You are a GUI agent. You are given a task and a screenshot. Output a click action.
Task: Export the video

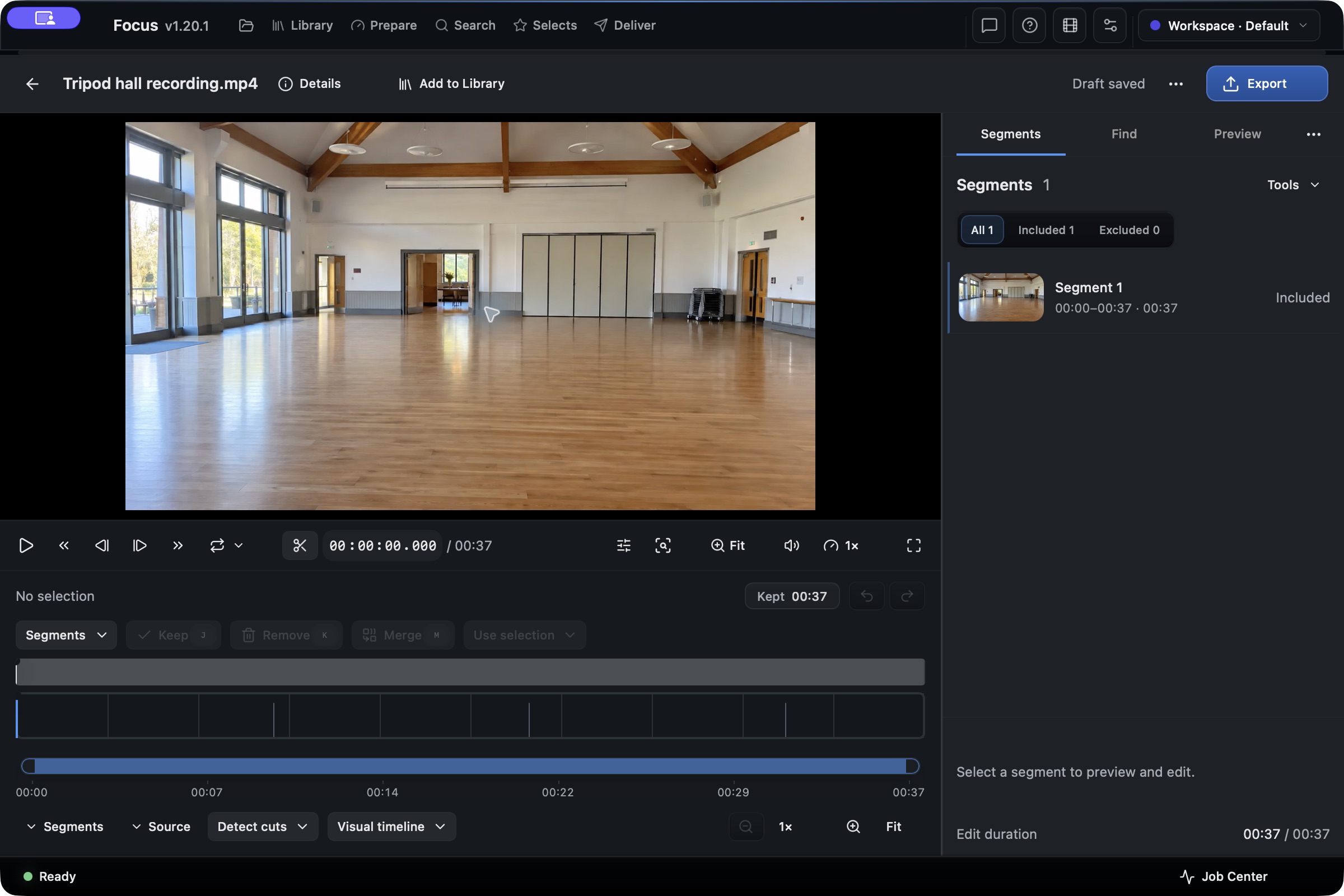pyautogui.click(x=1267, y=84)
